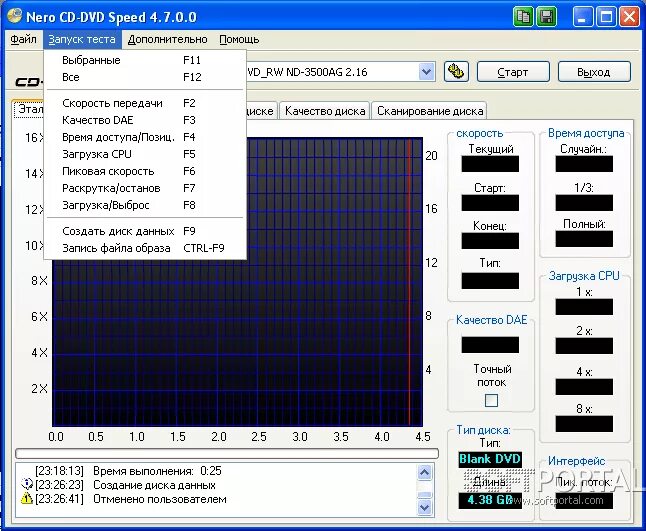Toggle the Точный поток checkbox
The image size is (646, 531).
[491, 400]
